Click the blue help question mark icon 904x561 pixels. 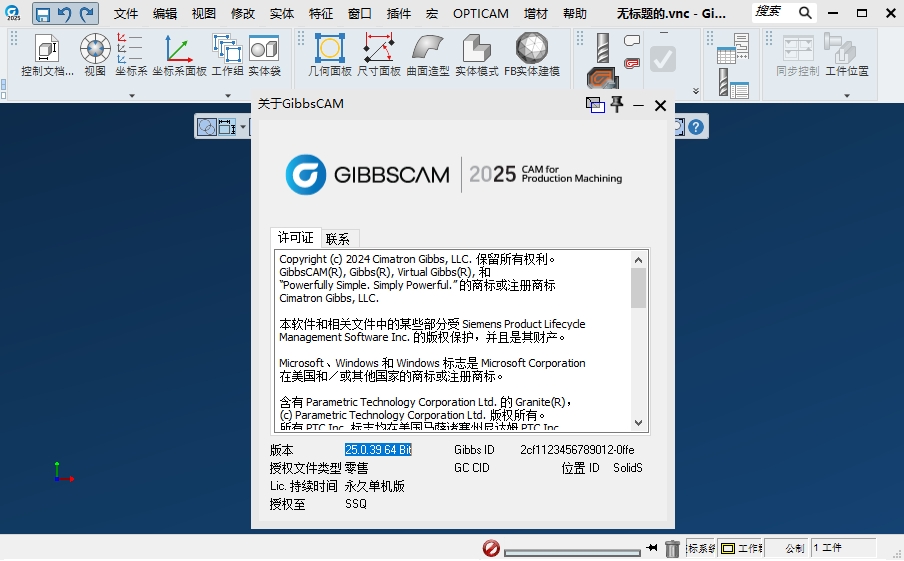tap(696, 127)
